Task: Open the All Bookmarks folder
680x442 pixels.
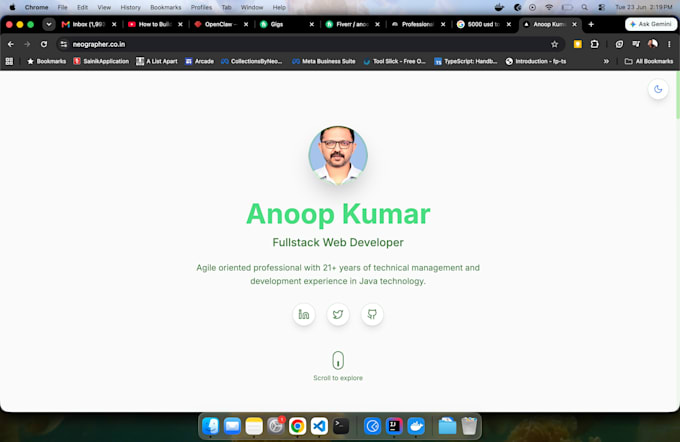Action: click(x=649, y=61)
